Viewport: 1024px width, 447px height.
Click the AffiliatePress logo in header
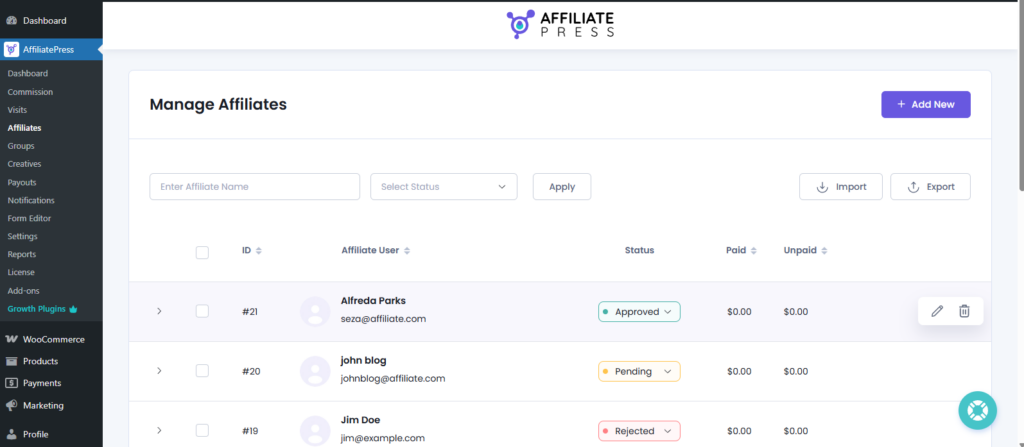click(561, 24)
